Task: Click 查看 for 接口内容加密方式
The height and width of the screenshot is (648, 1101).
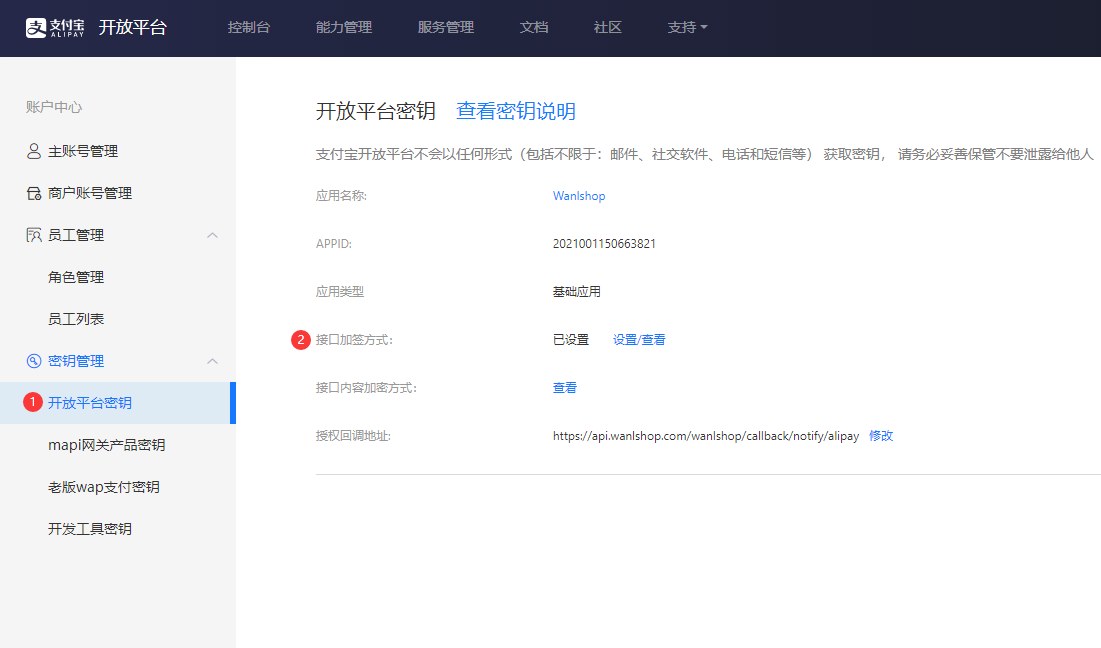Action: click(565, 388)
